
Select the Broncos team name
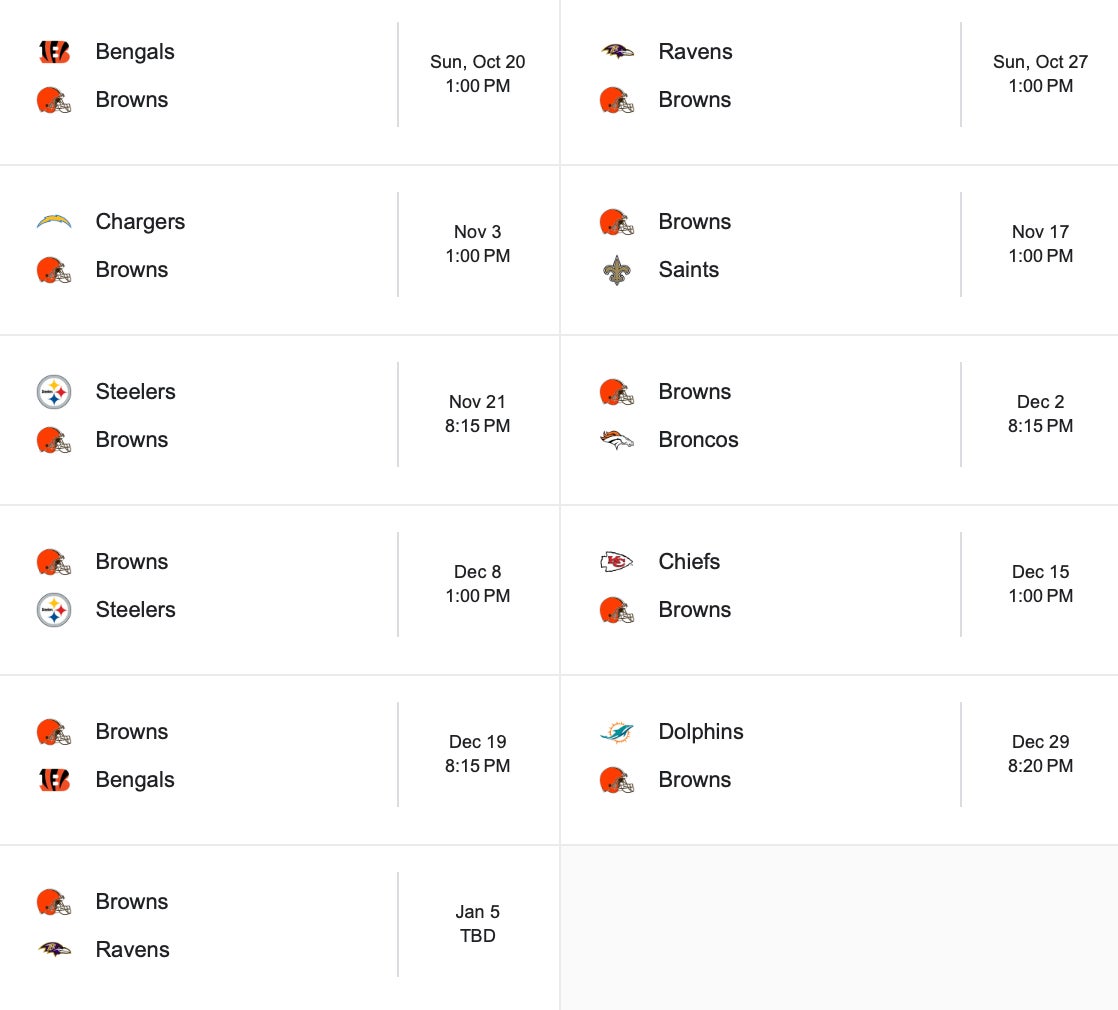[698, 440]
